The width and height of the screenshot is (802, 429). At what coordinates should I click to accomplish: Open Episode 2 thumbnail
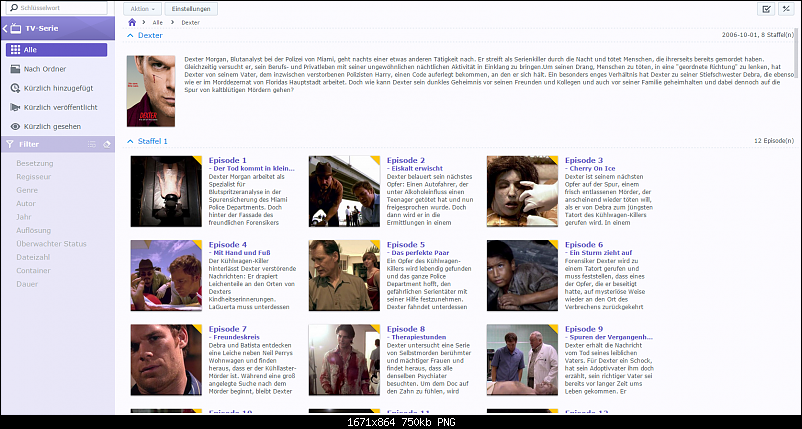click(x=344, y=191)
